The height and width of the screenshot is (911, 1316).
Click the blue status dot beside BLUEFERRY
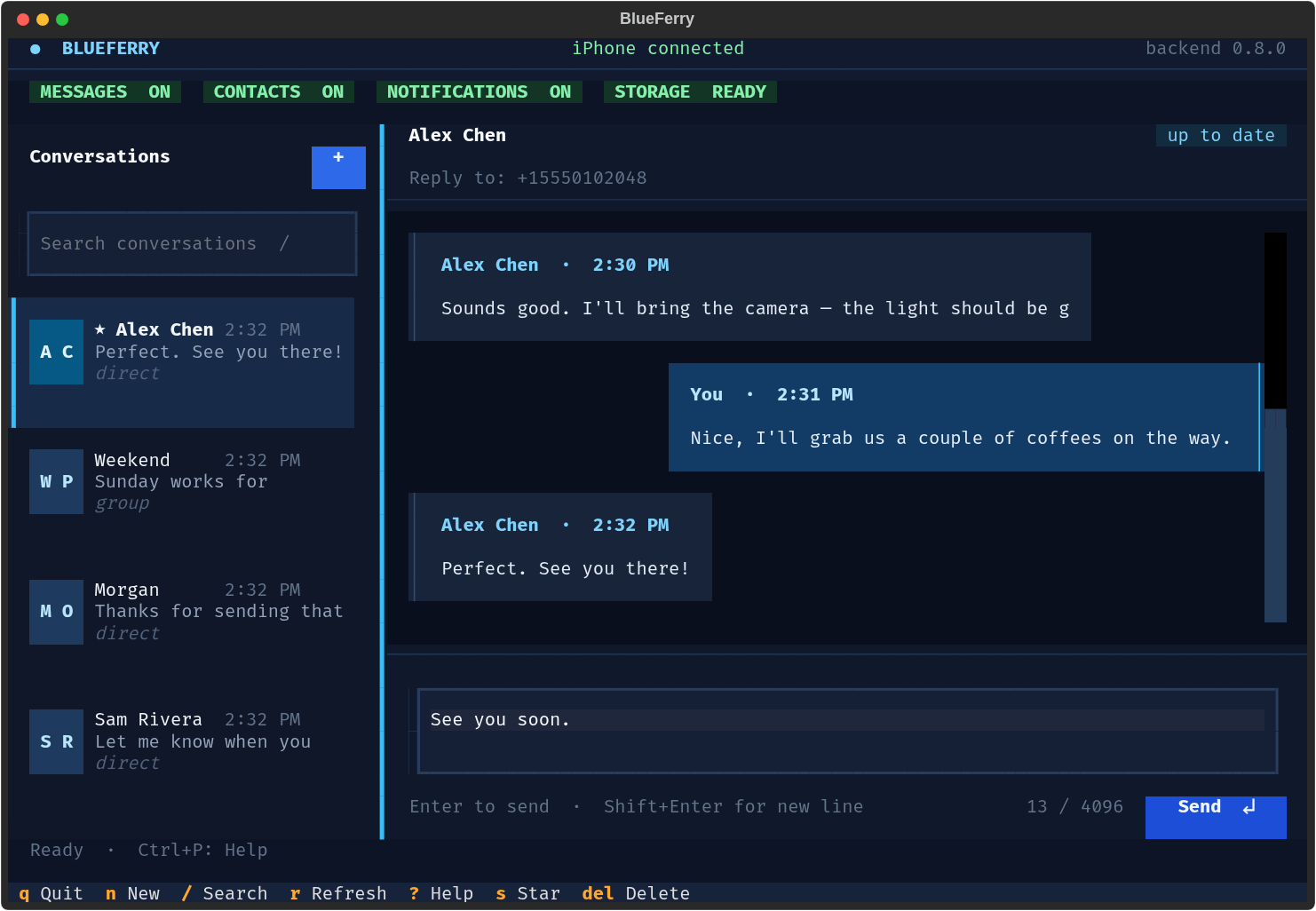click(36, 49)
